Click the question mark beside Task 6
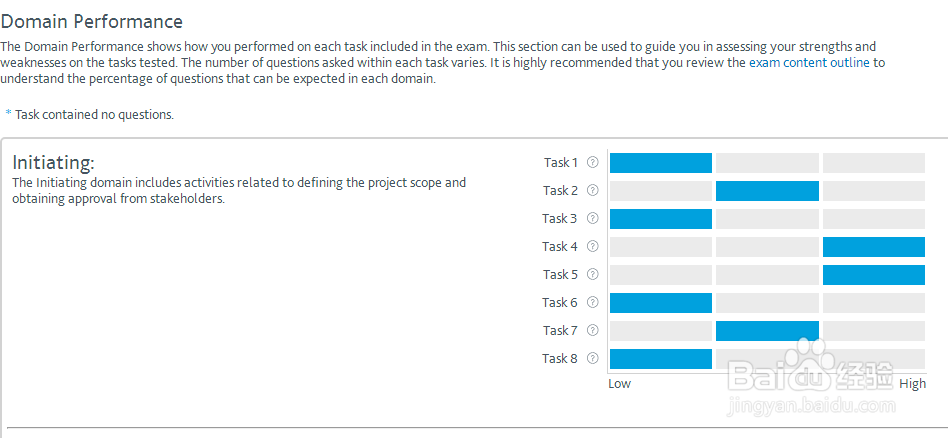Image resolution: width=948 pixels, height=438 pixels. 592,303
